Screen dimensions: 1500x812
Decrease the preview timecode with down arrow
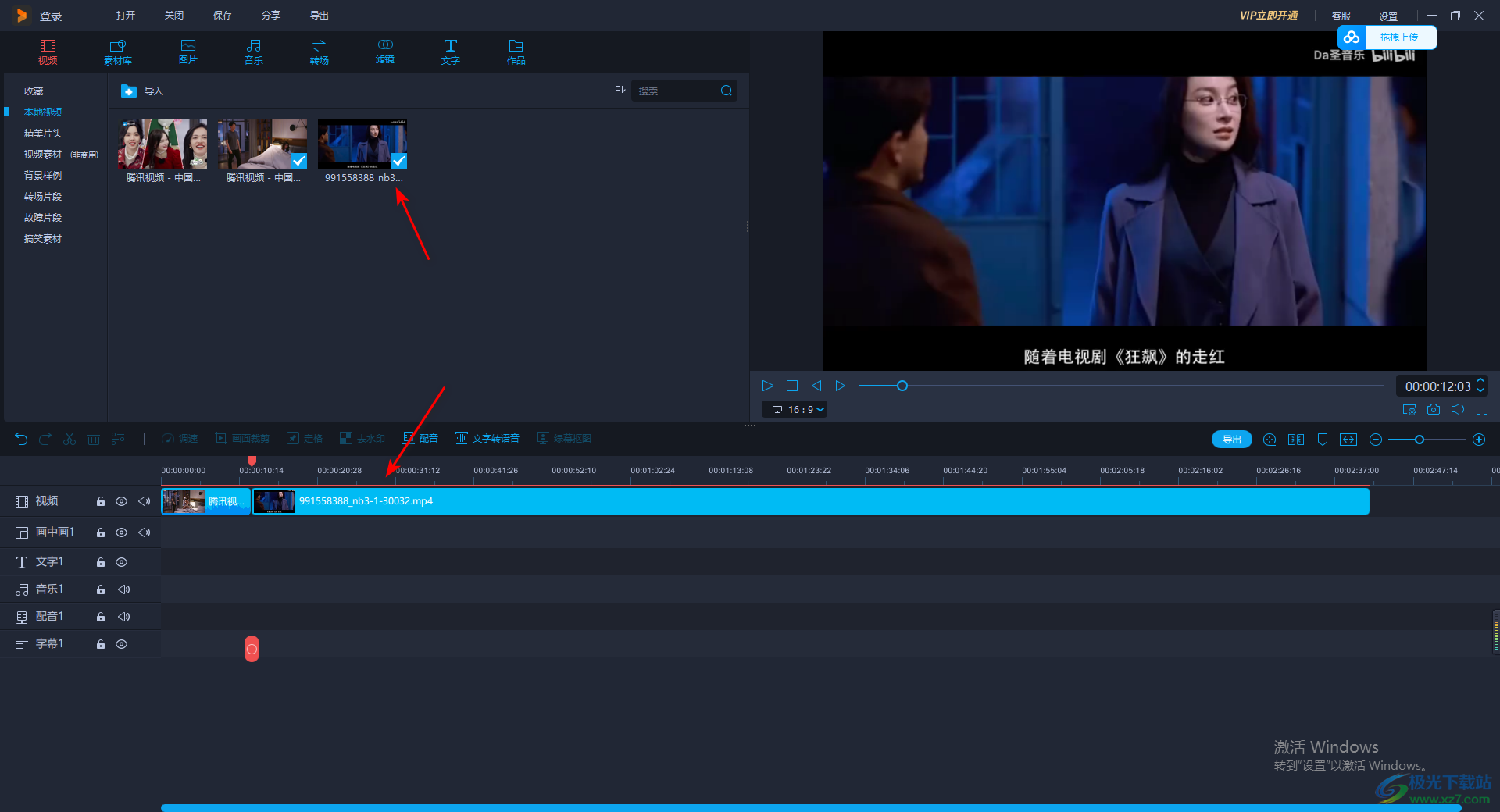(1480, 391)
